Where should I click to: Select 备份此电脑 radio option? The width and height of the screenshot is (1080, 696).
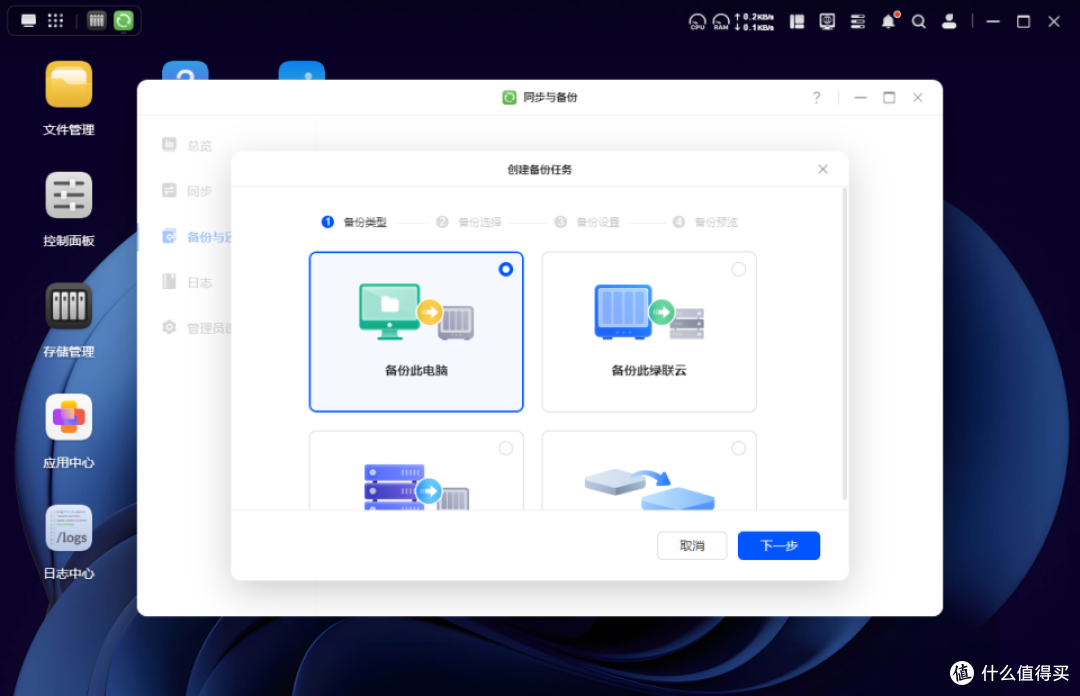506,269
